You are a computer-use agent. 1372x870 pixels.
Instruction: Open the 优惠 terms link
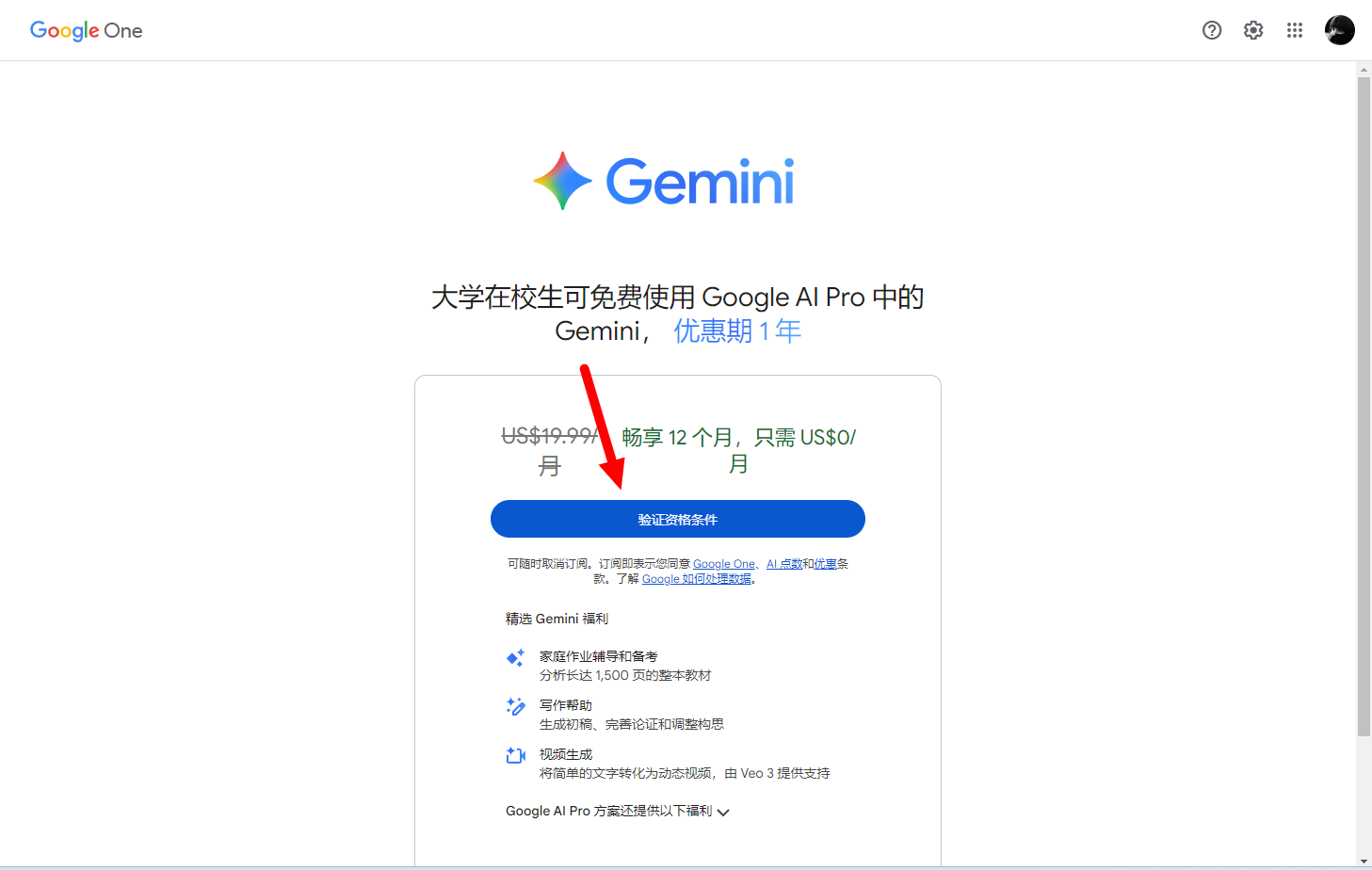(826, 564)
